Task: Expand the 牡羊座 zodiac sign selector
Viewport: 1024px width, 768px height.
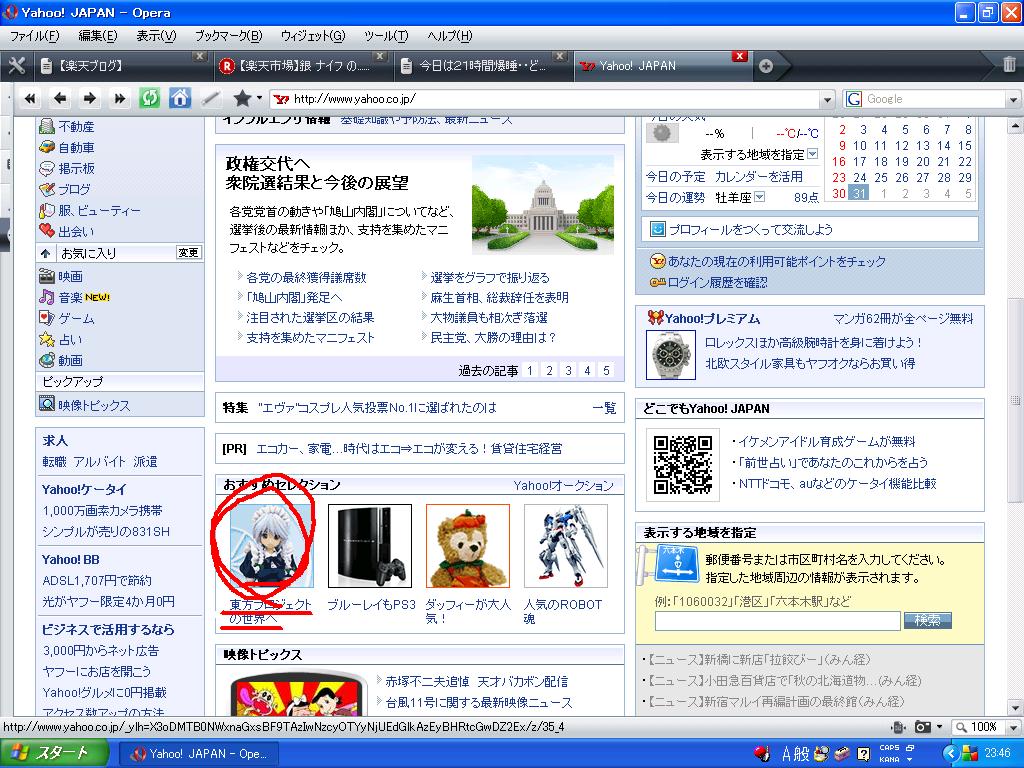Action: pyautogui.click(x=759, y=197)
